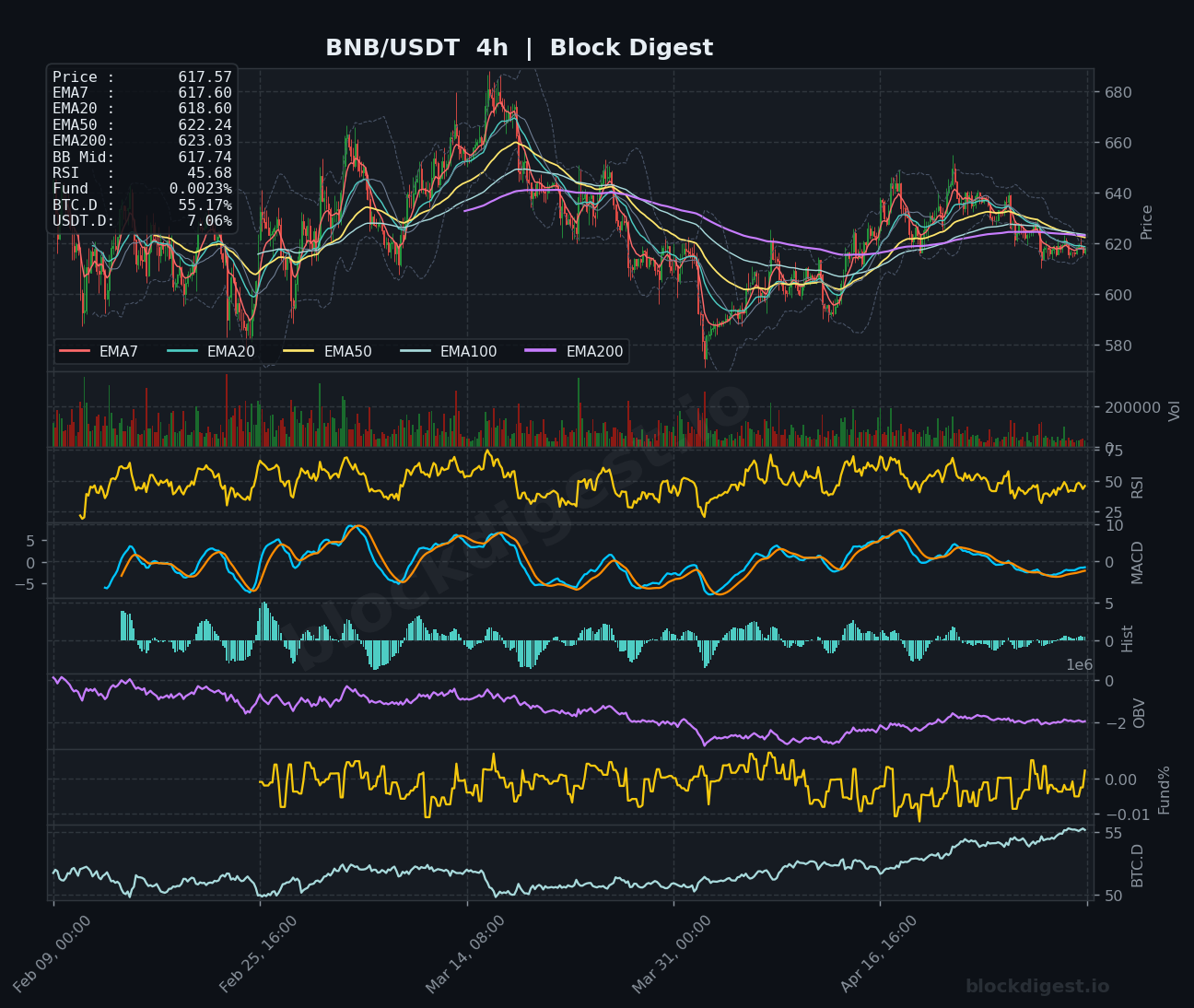Click the Fund% axis label
The width and height of the screenshot is (1194, 1008).
(x=1165, y=790)
